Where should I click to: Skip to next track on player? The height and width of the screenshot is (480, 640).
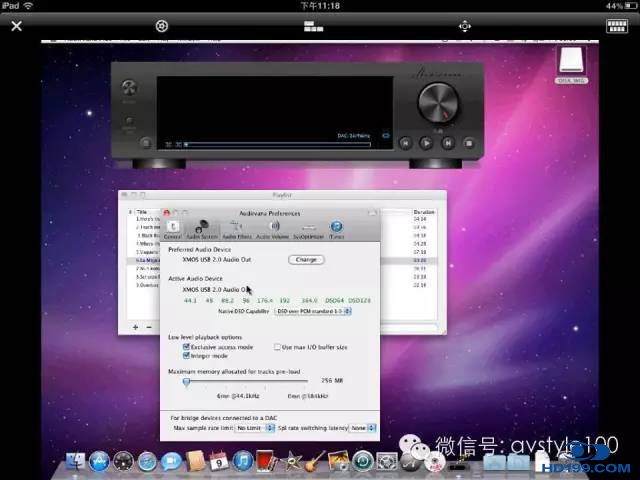pos(448,143)
